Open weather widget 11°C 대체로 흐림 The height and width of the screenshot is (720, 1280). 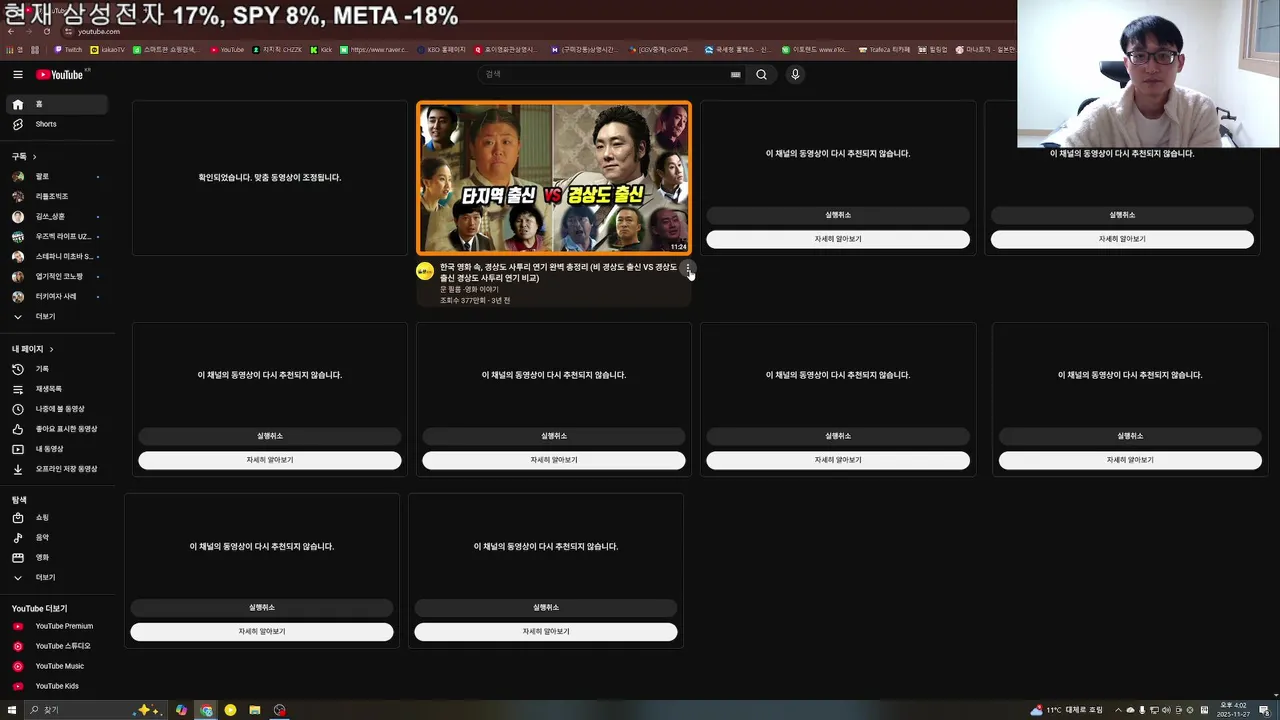click(1067, 710)
